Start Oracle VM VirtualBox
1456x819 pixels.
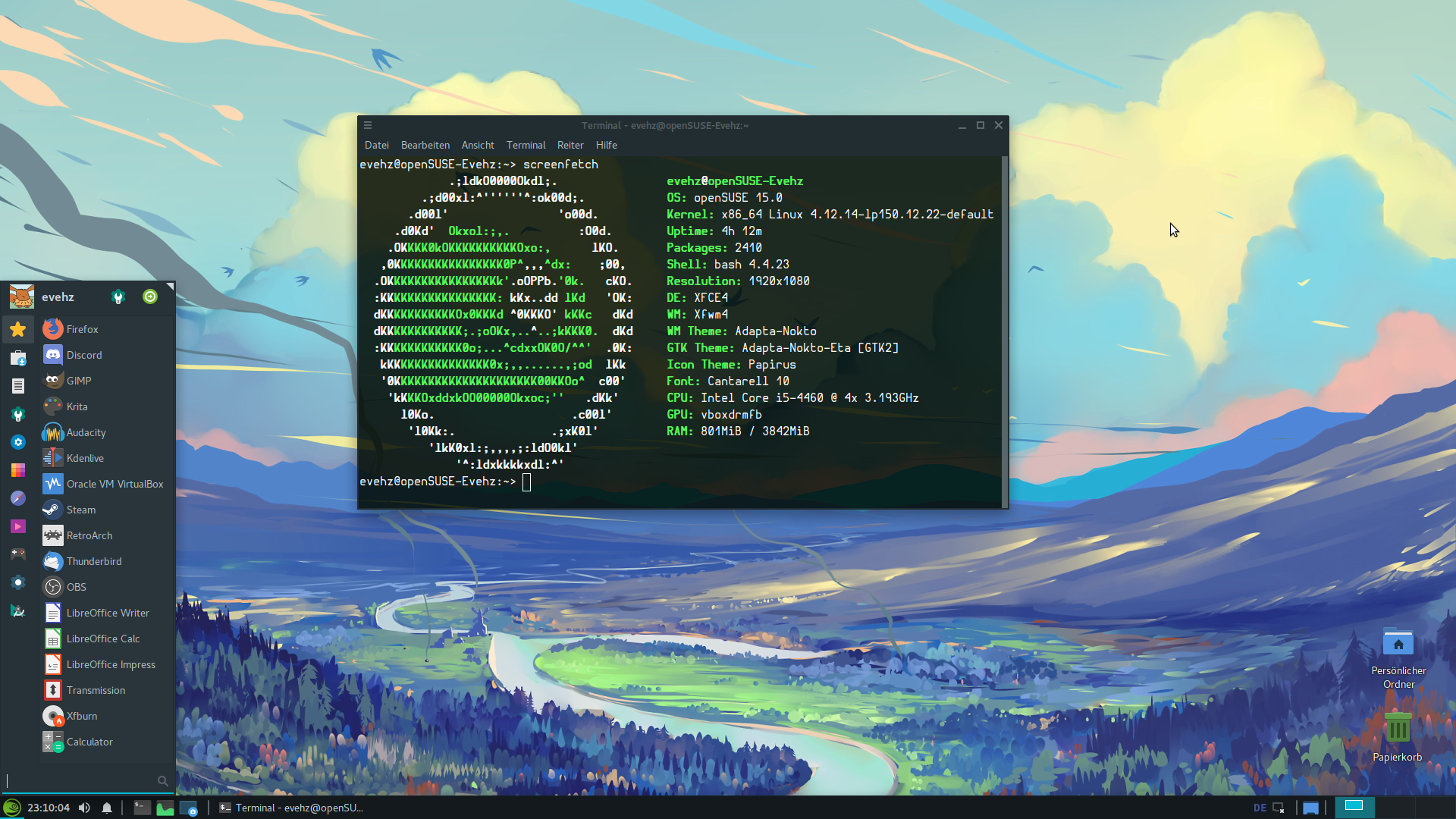point(107,484)
